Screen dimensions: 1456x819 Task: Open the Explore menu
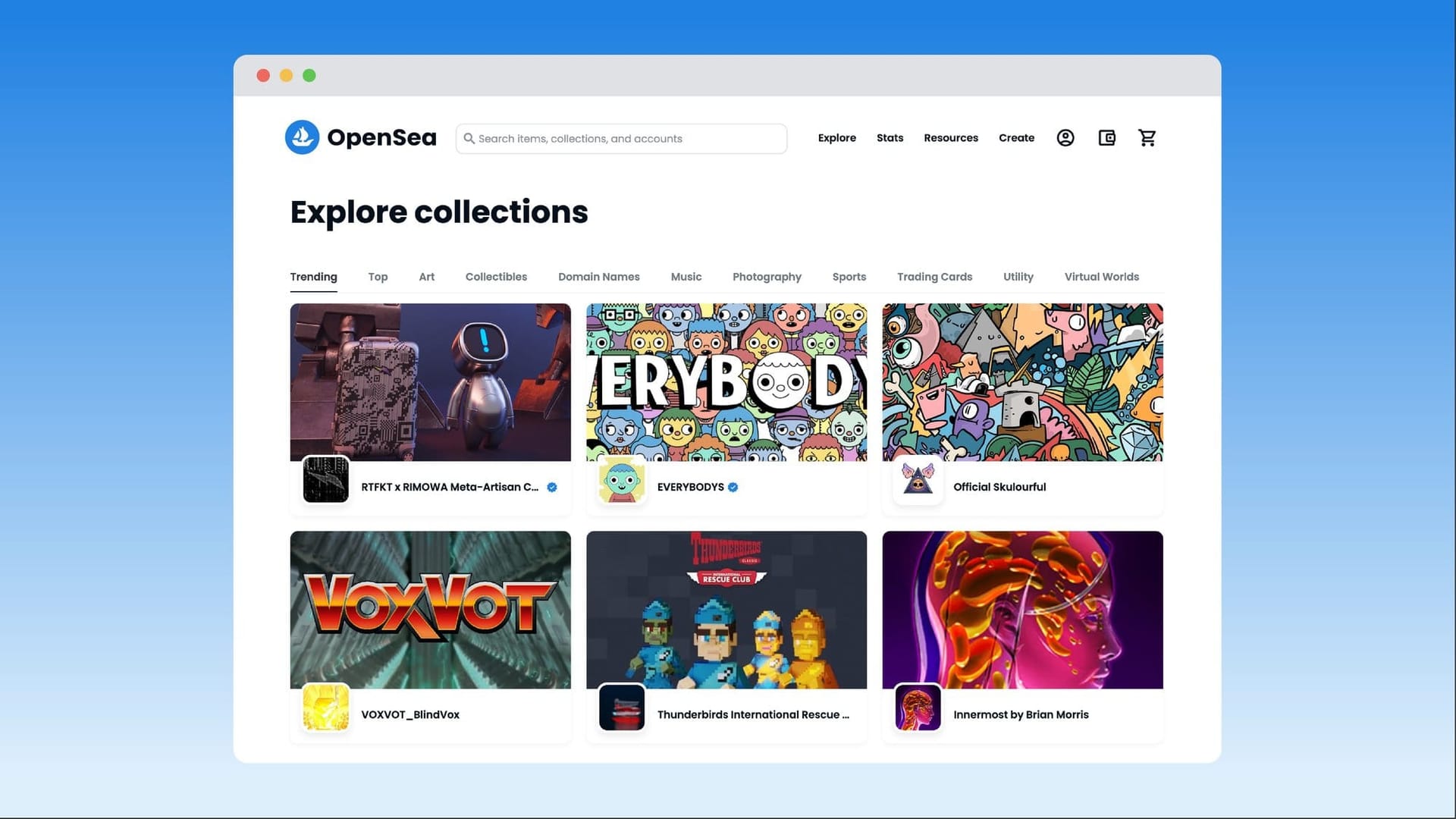[836, 138]
